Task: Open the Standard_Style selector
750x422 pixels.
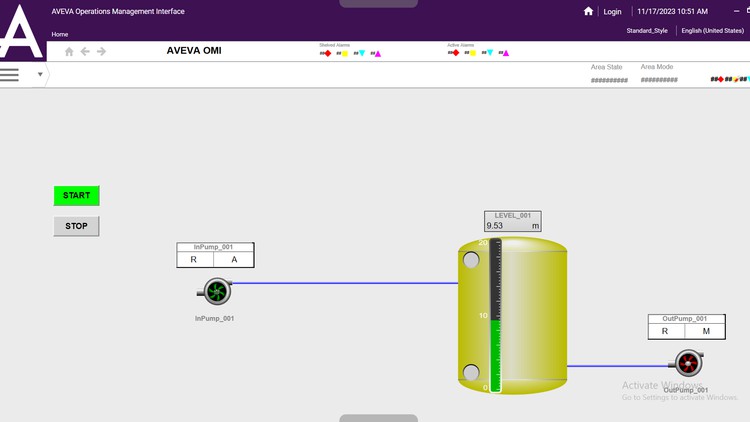Action: (647, 31)
